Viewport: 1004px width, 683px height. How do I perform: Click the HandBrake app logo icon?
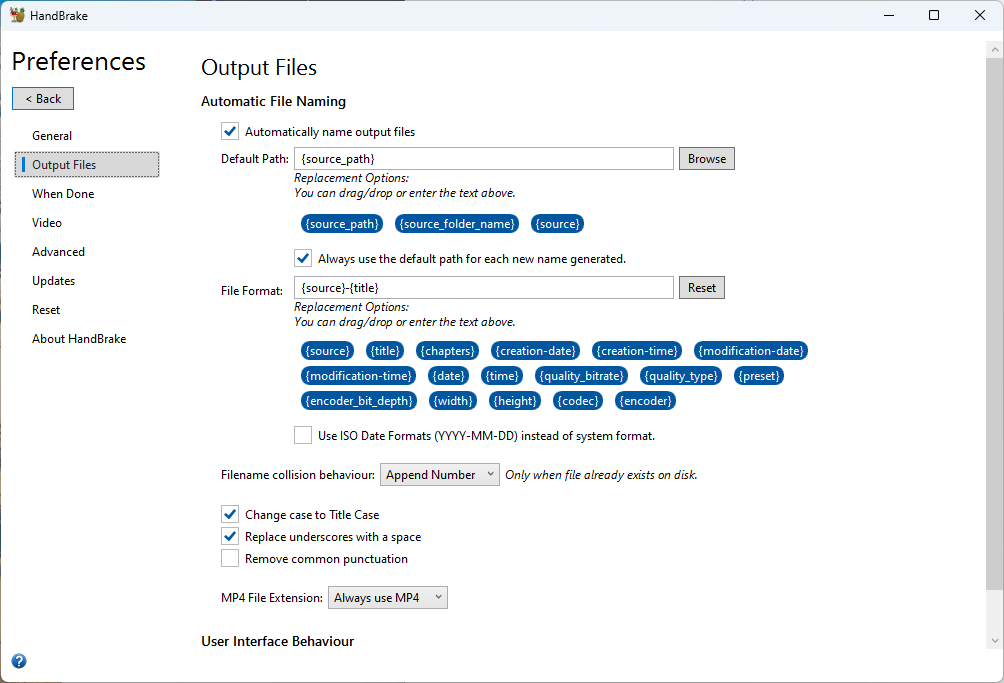click(x=17, y=15)
